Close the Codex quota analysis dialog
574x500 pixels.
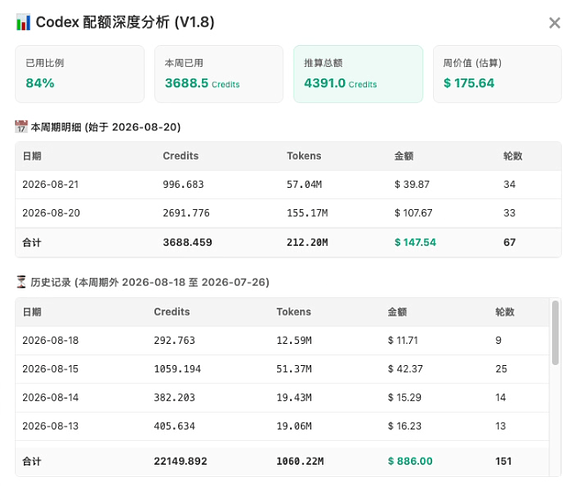tap(555, 23)
